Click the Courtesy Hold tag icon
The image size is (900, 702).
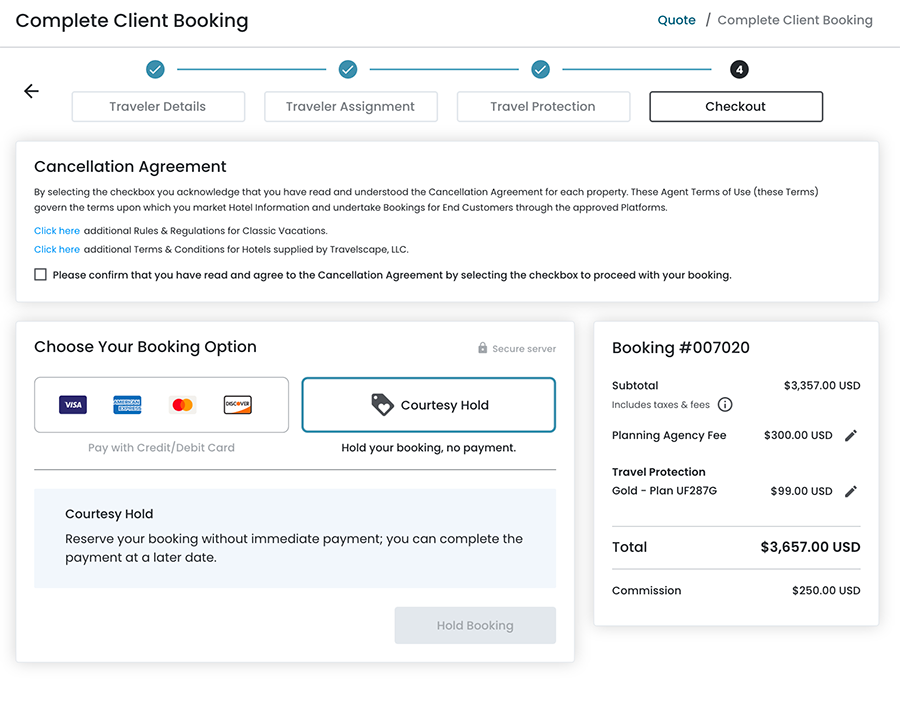[382, 405]
